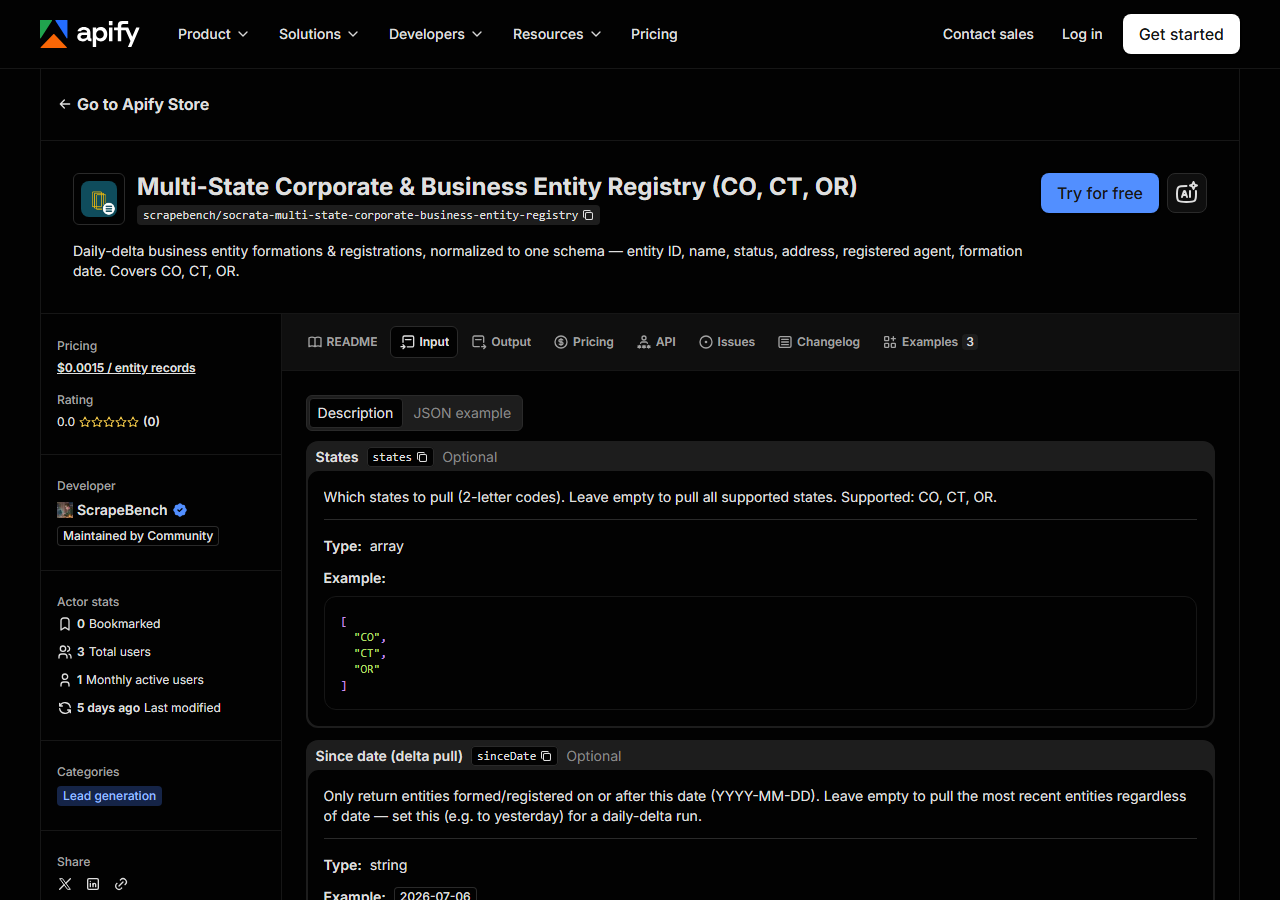Viewport: 1280px width, 900px height.
Task: Switch to JSON example view
Action: coord(462,413)
